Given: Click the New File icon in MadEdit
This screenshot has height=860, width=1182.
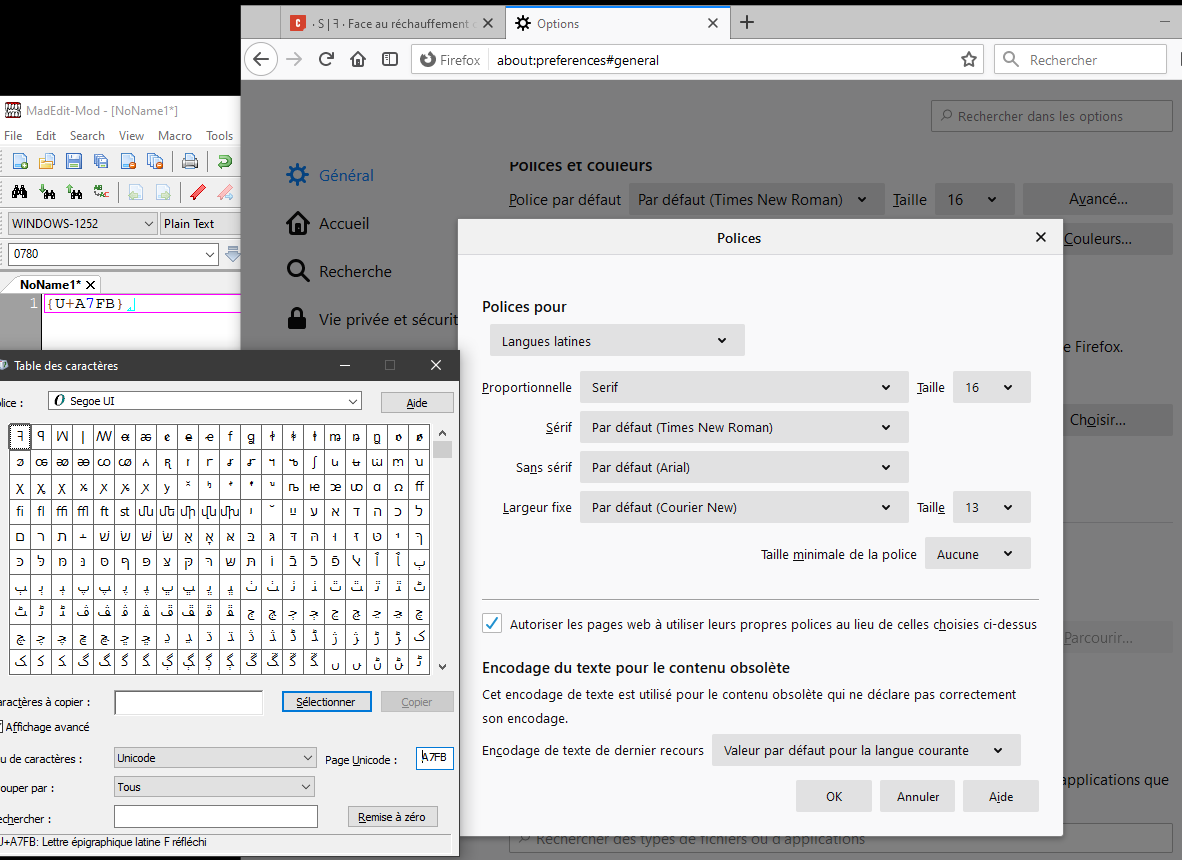Looking at the screenshot, I should 20,162.
